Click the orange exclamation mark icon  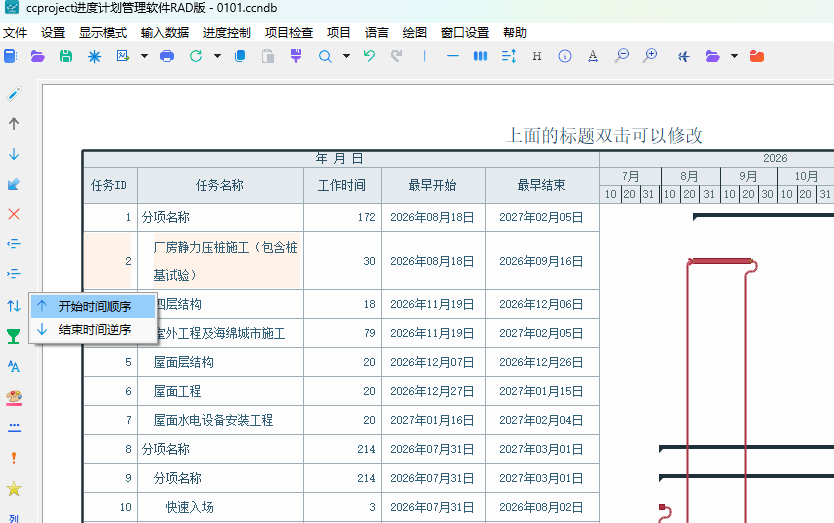pos(14,458)
